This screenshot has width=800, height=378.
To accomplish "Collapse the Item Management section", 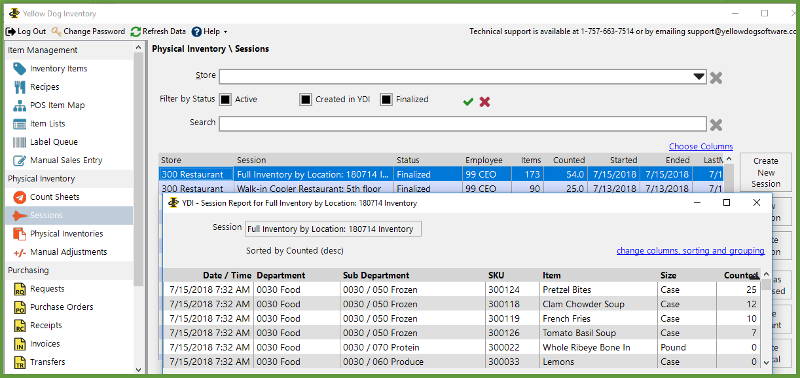I will 69,50.
